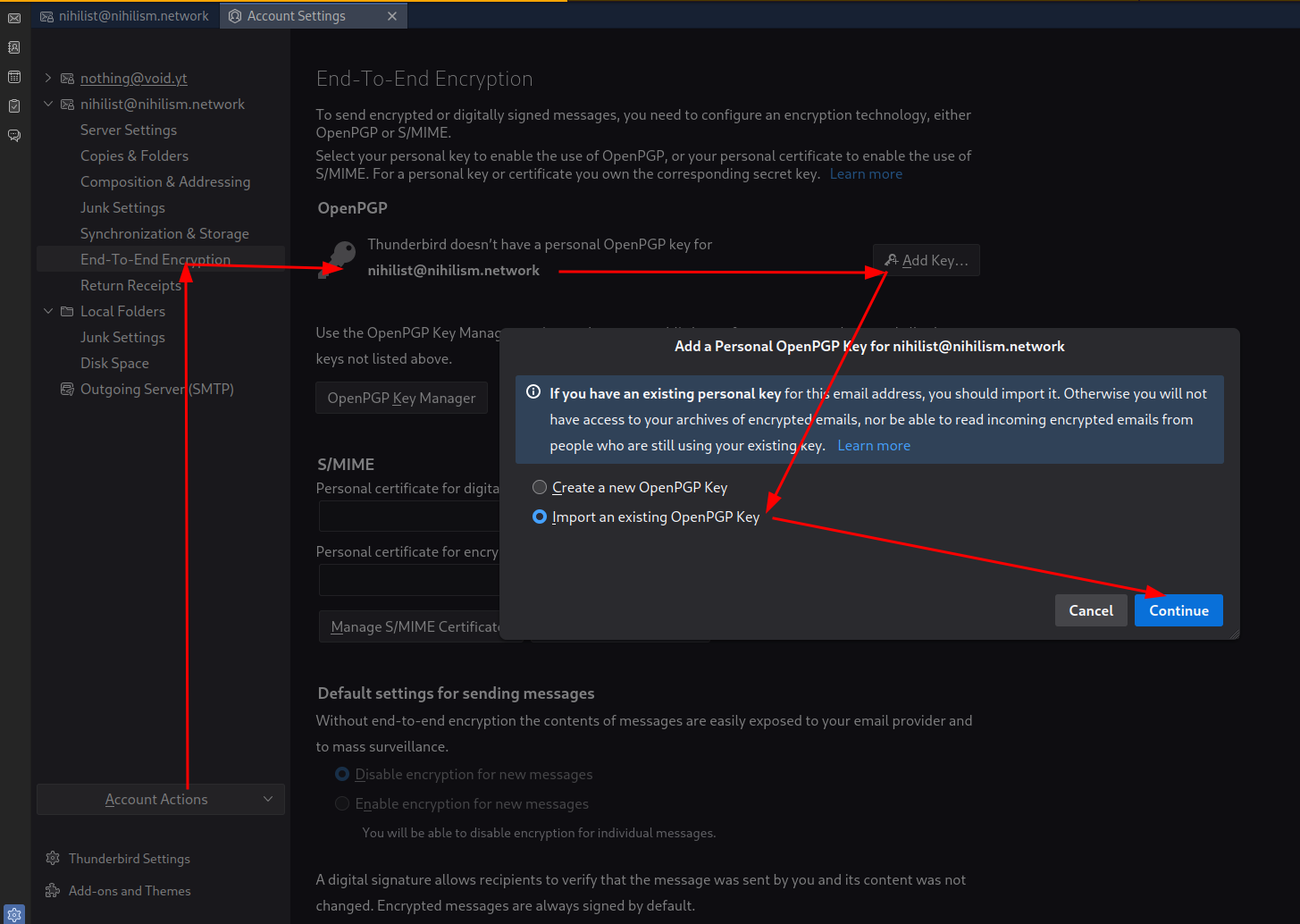Click the personal certificate for encryption field
This screenshot has width=1300, height=924.
409,580
